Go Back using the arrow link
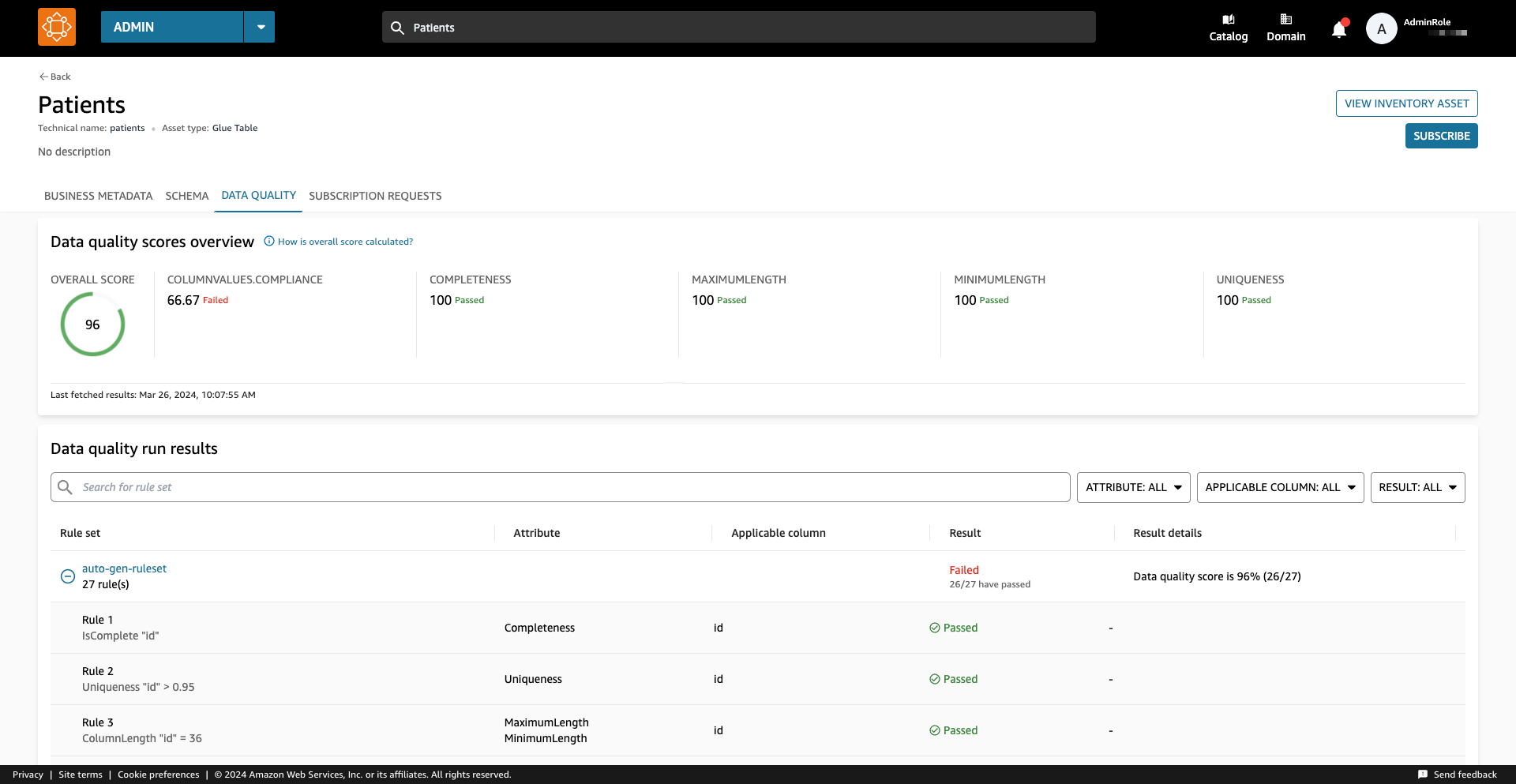 (x=55, y=77)
